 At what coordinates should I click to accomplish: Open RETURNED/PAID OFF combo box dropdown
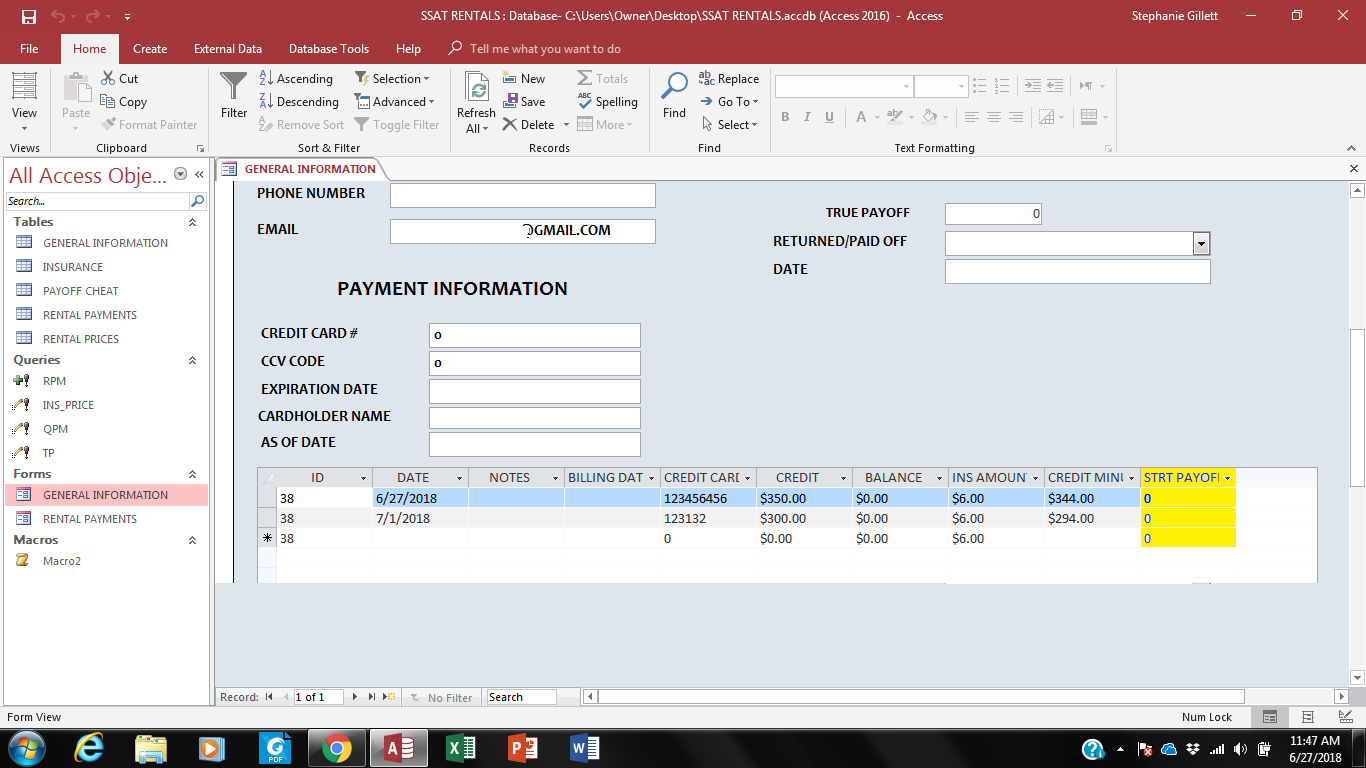coord(1201,243)
